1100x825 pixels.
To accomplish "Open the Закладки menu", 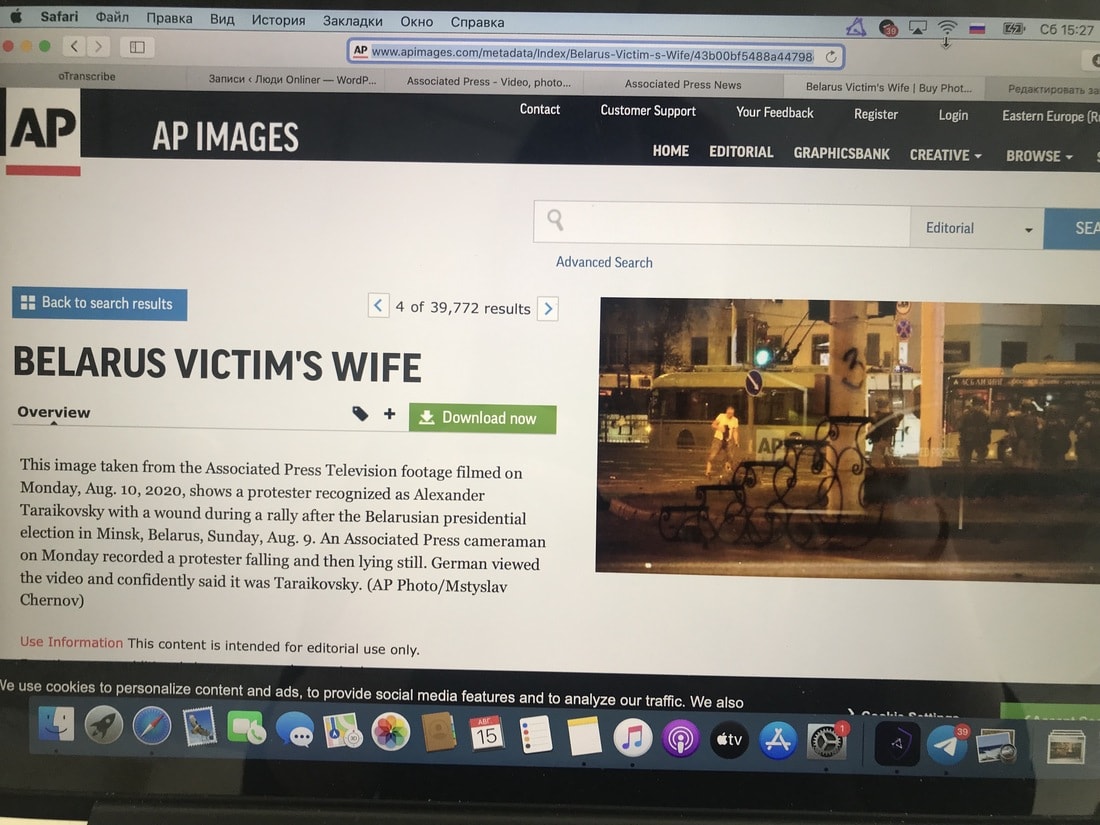I will coord(352,21).
